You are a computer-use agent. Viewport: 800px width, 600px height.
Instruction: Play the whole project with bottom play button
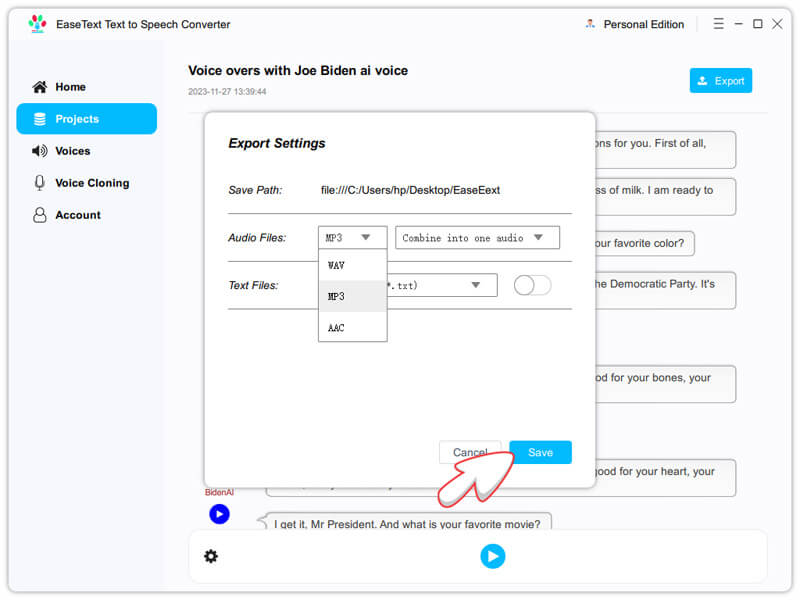pos(492,556)
